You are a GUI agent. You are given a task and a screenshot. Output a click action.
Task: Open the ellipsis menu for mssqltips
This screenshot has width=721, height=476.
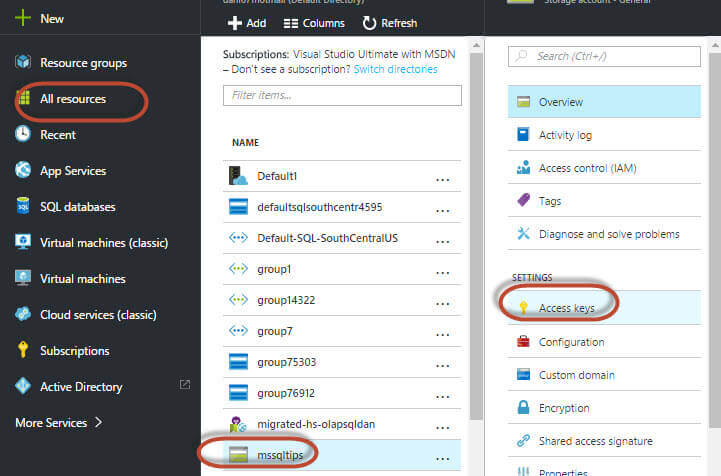click(442, 459)
